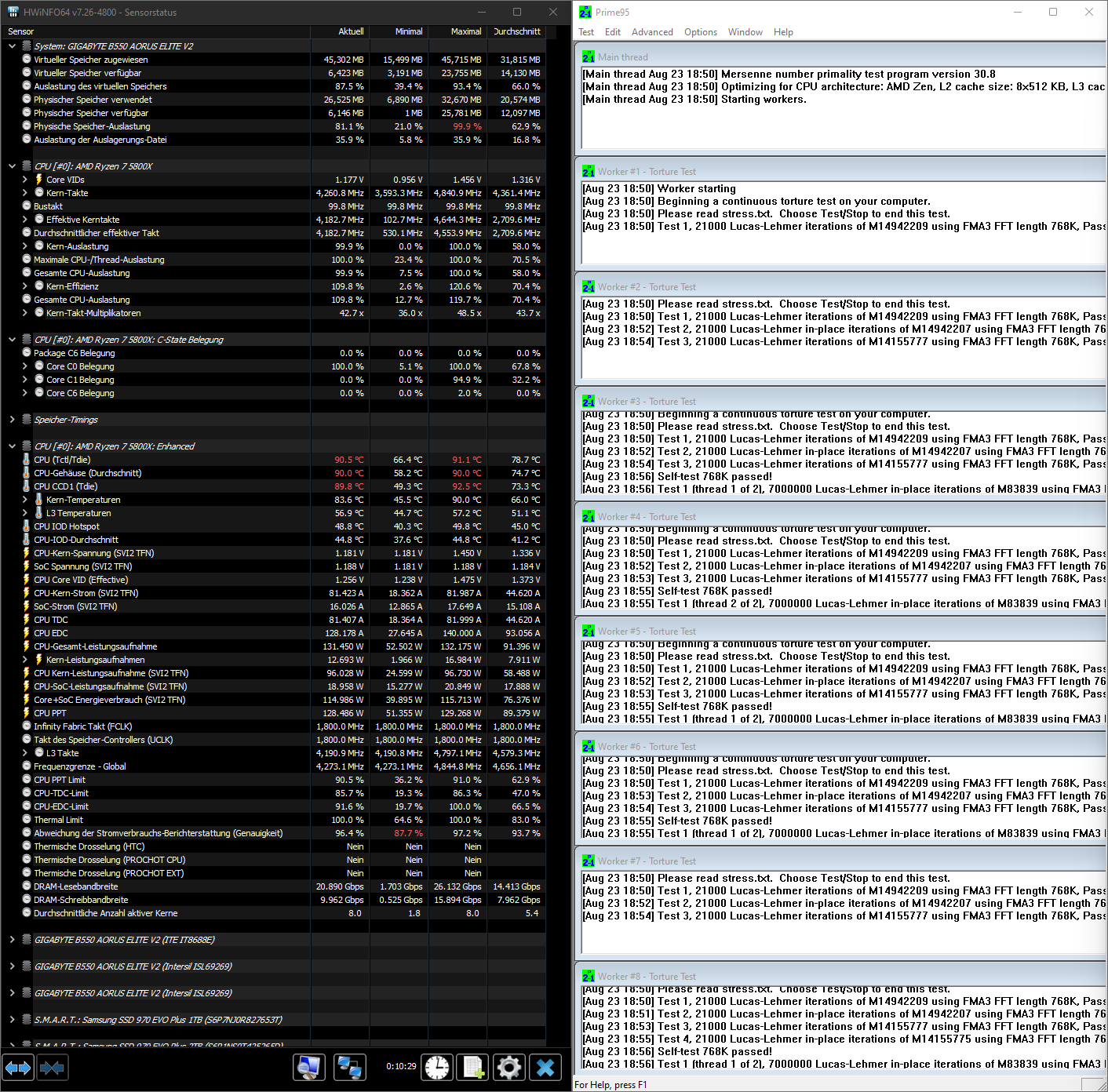The image size is (1108, 1092).
Task: Expand the L3 Takte row
Action: (24, 753)
